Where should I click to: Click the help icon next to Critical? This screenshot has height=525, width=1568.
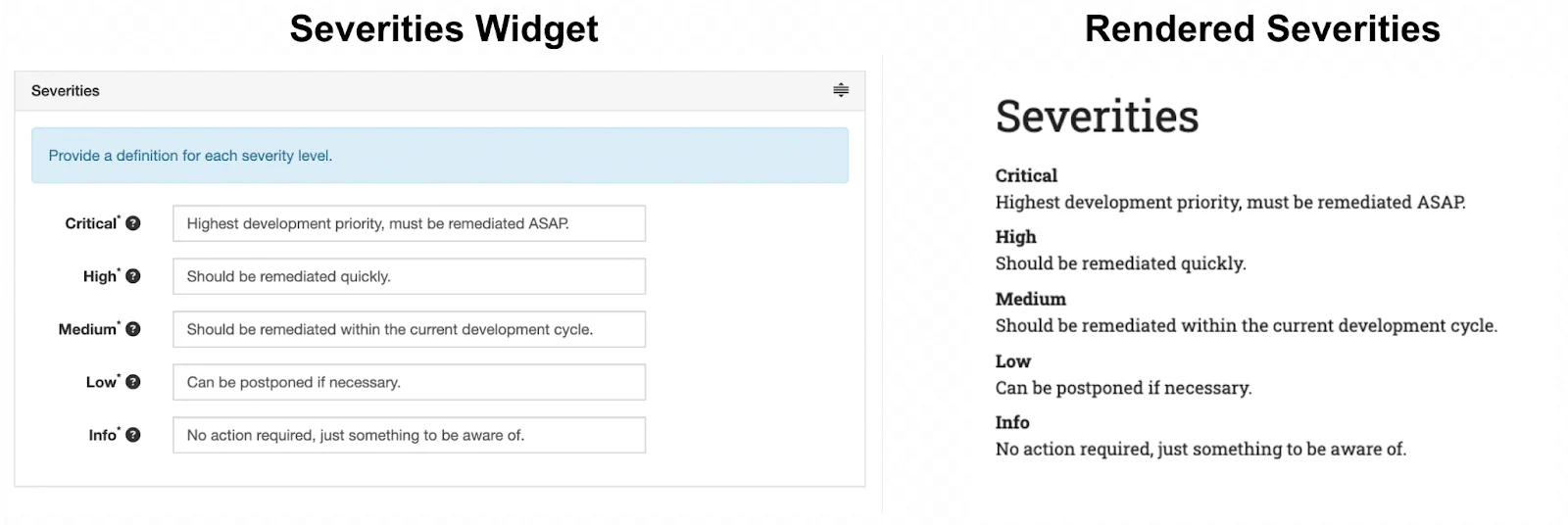133,223
